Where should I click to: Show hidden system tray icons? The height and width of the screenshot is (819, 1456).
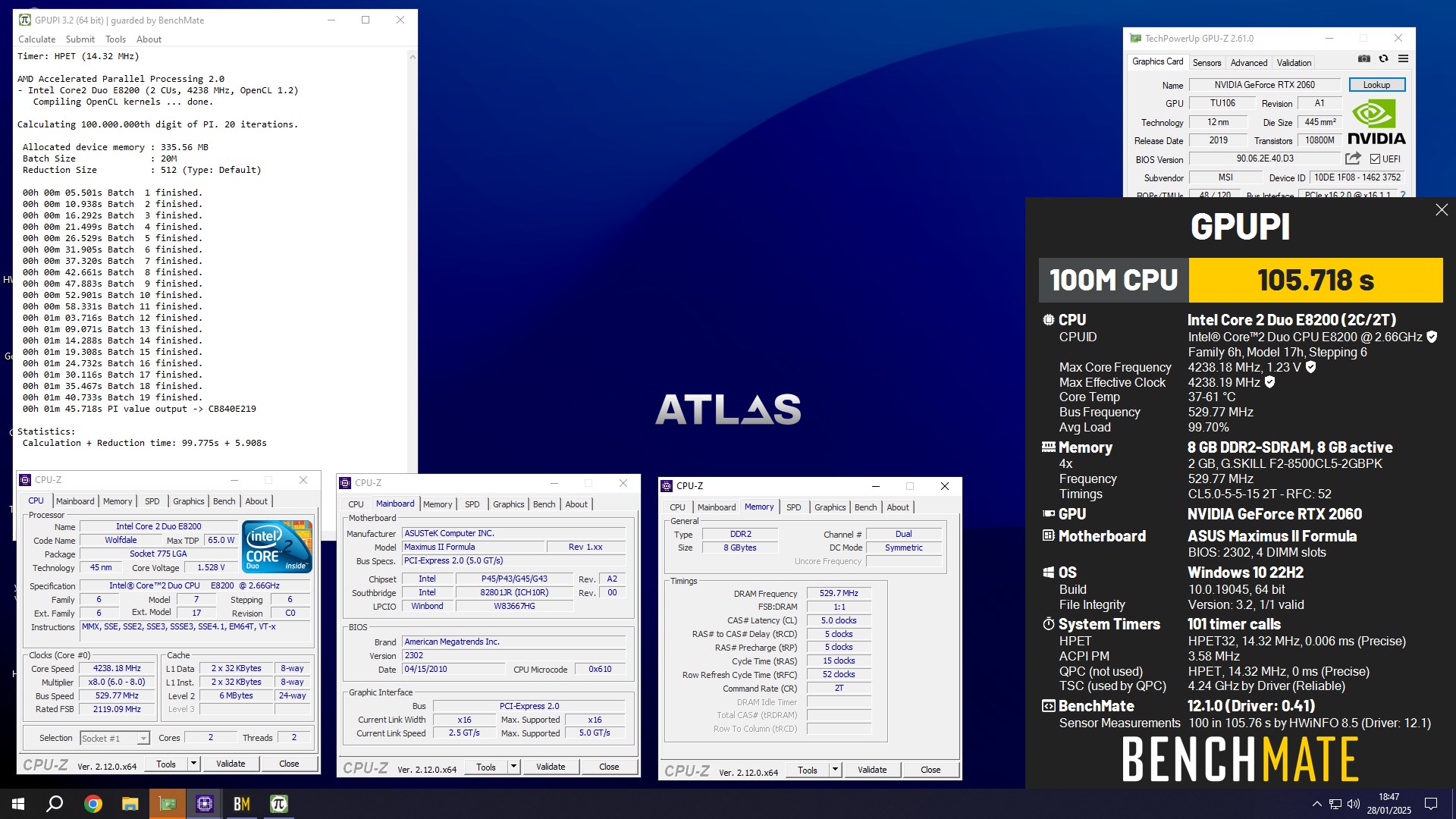[1316, 804]
